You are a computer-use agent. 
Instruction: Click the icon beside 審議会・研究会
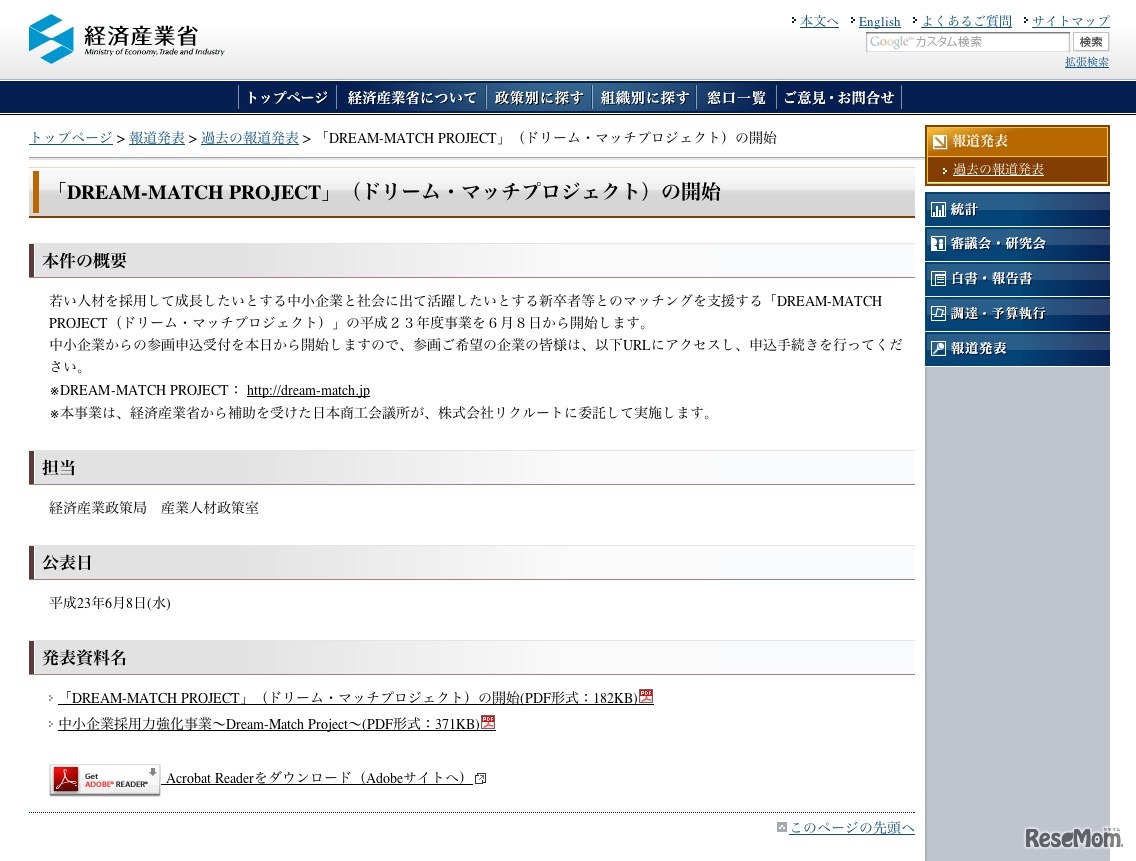pos(938,244)
